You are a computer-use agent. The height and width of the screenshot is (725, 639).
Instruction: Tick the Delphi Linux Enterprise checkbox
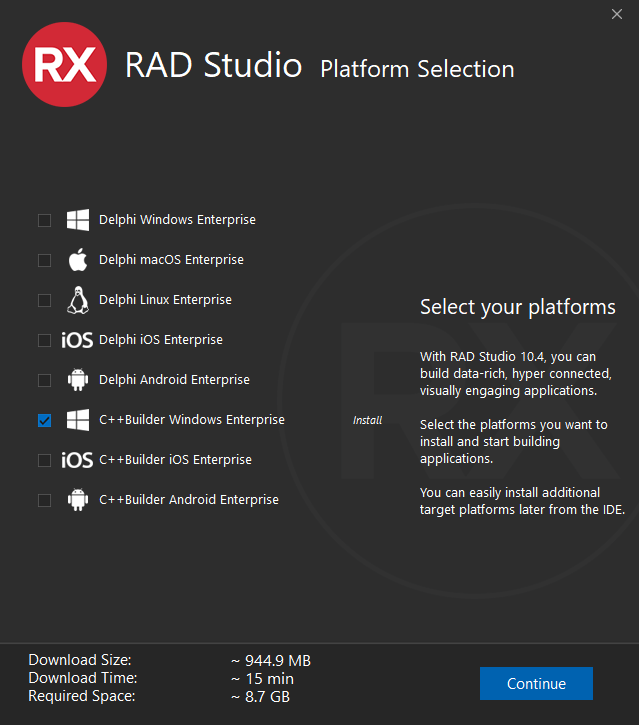click(44, 300)
